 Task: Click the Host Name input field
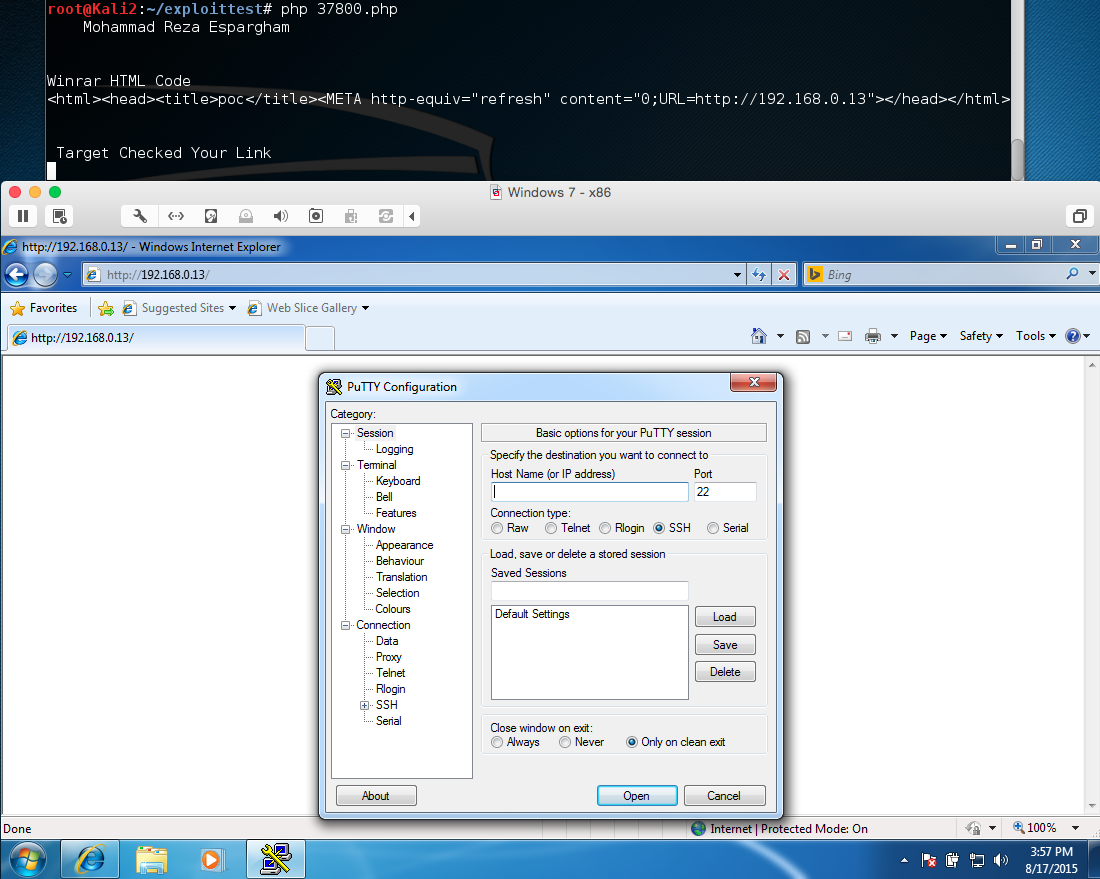[589, 492]
